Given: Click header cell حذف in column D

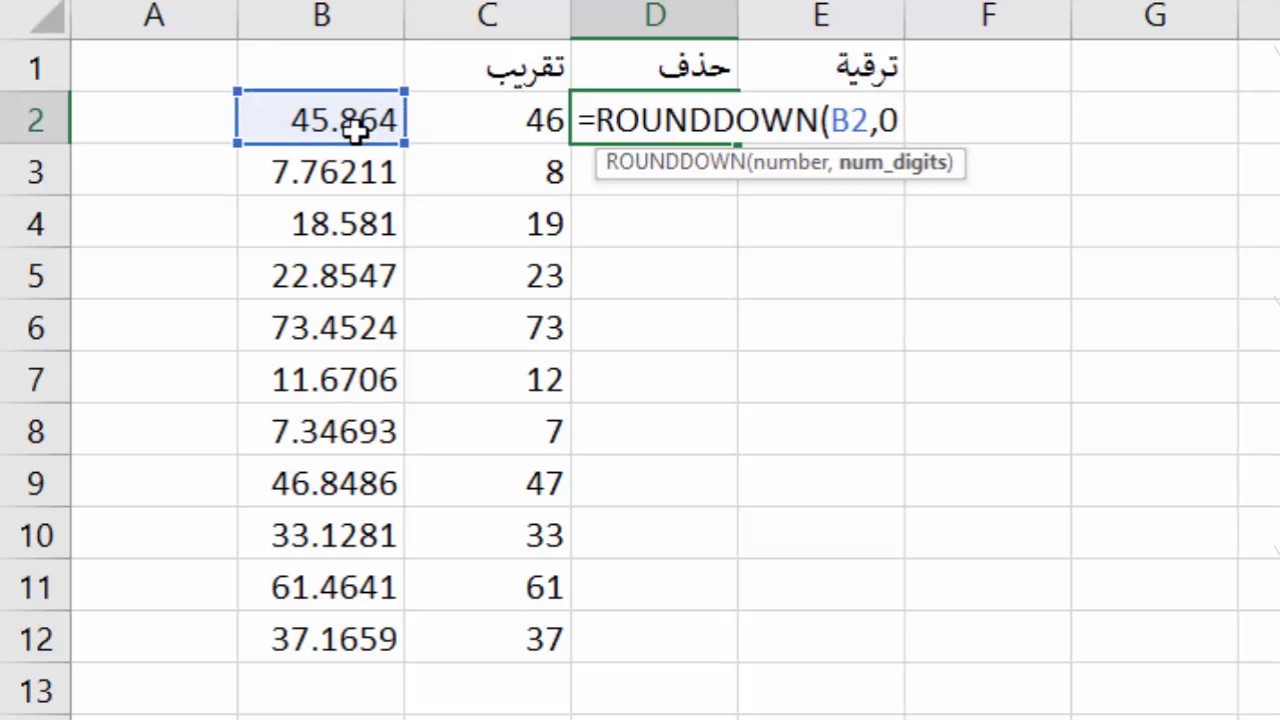Looking at the screenshot, I should [x=654, y=67].
